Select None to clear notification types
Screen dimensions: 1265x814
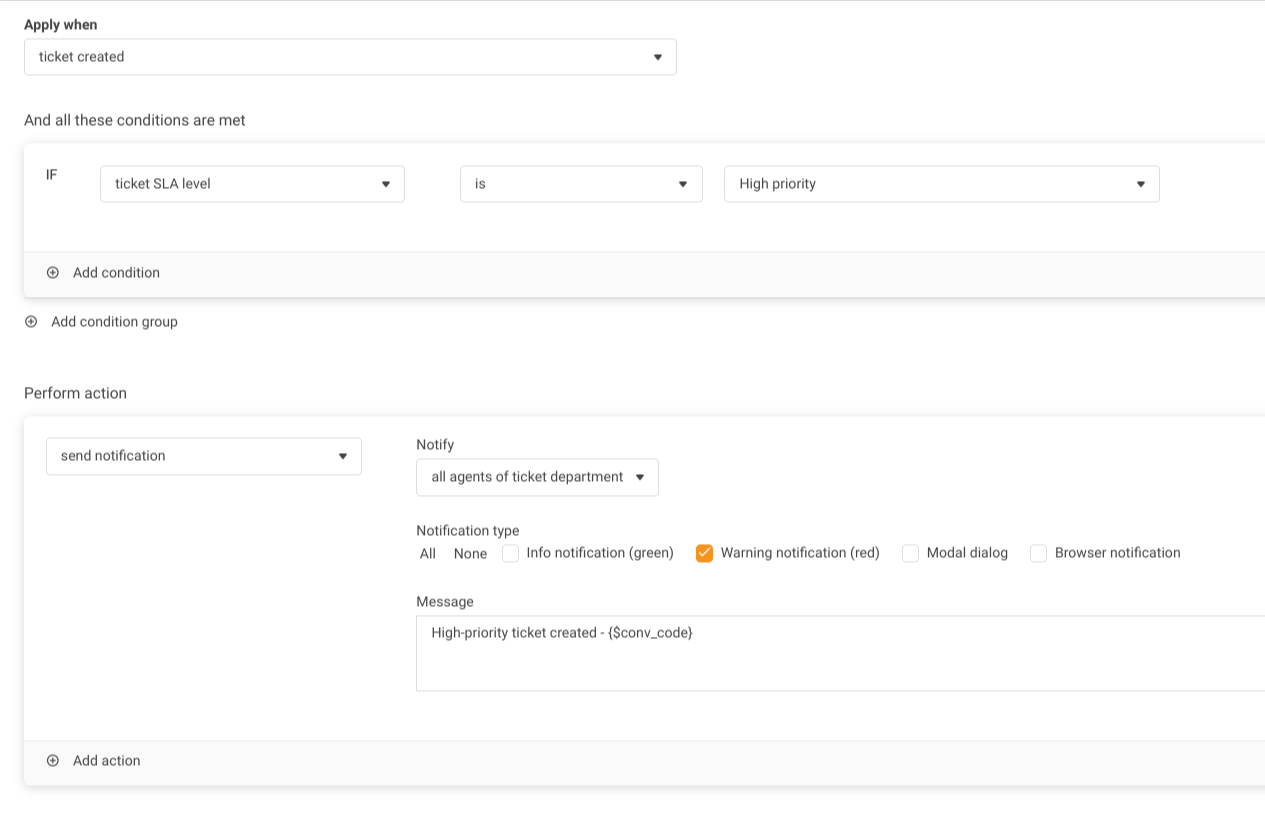(470, 554)
